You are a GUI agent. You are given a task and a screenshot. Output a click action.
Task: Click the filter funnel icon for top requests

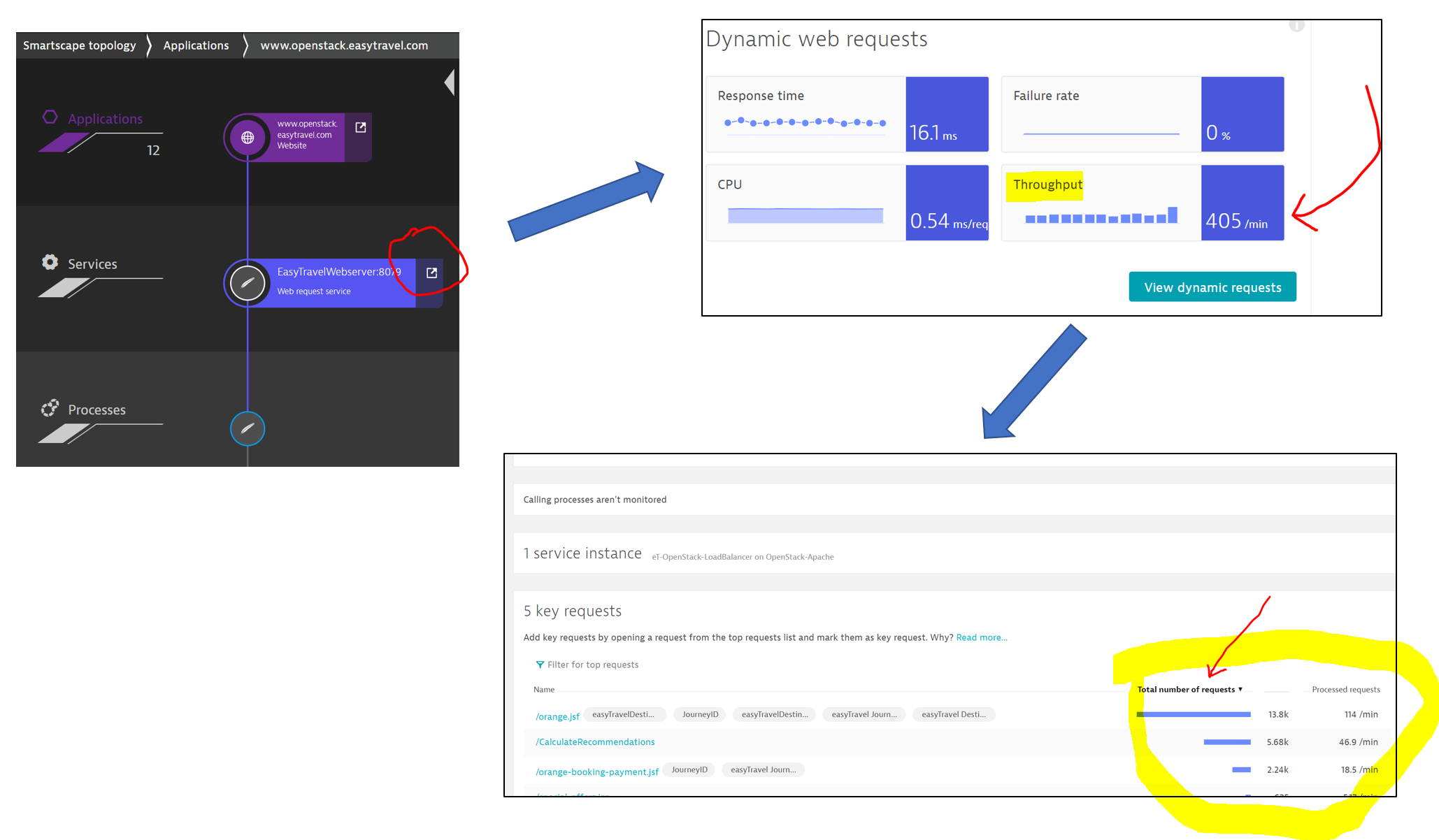pos(540,665)
